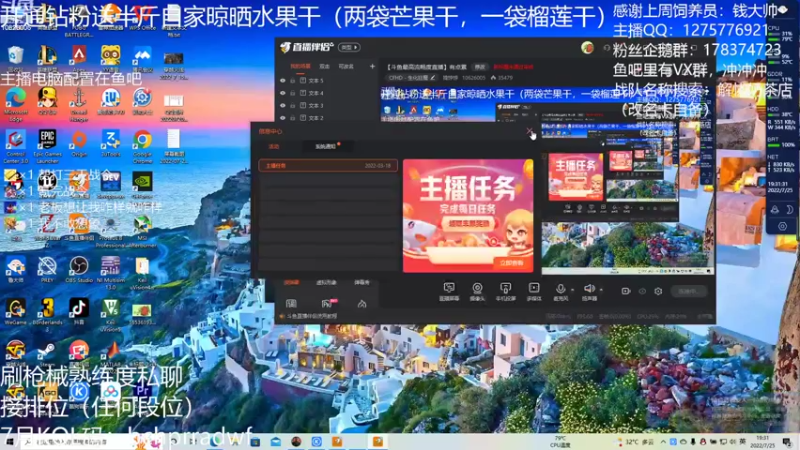Open the Microsoft Edge desktop shortcut
Viewport: 800px width, 450px height.
point(15,104)
